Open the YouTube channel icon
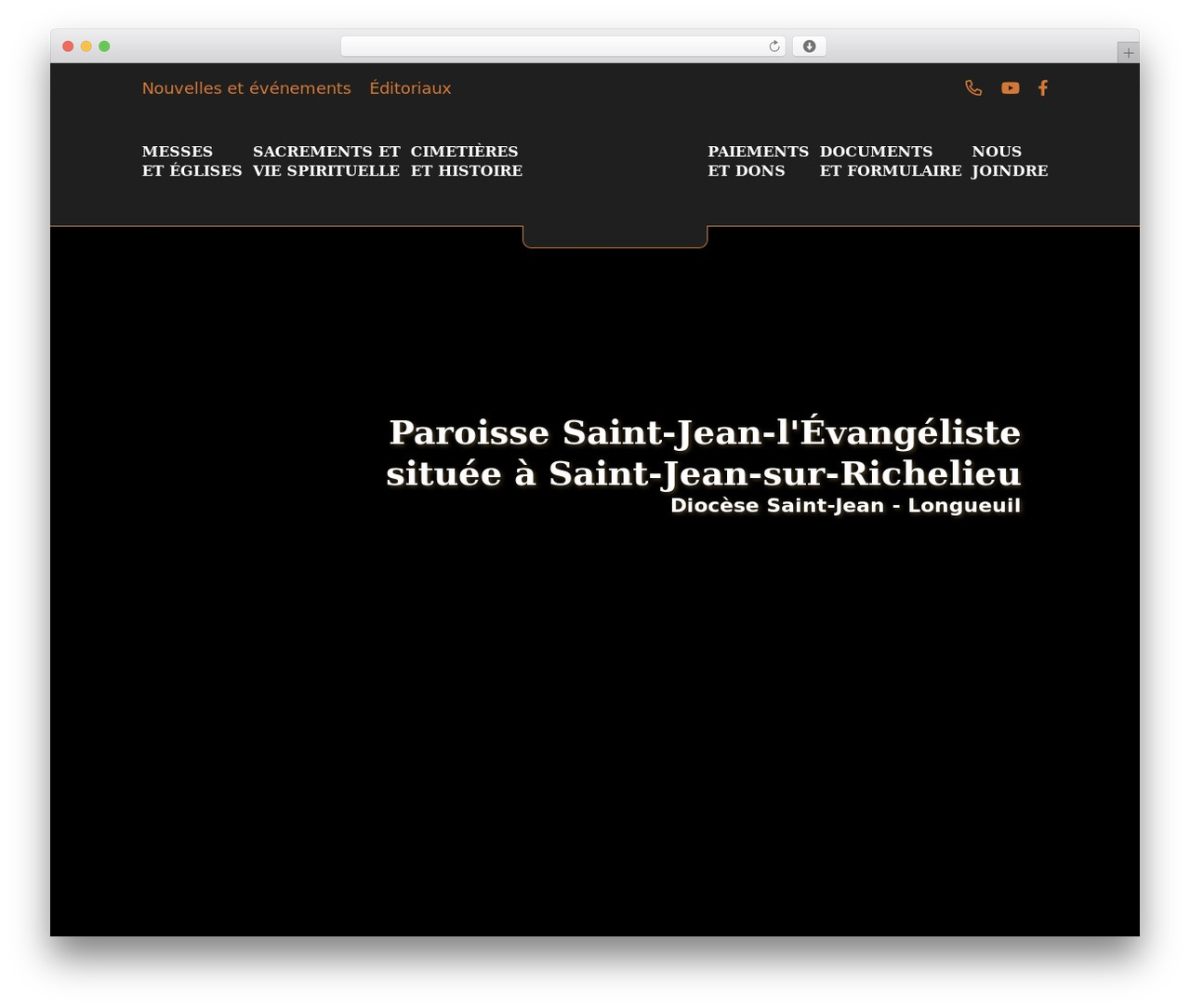 click(x=1011, y=87)
